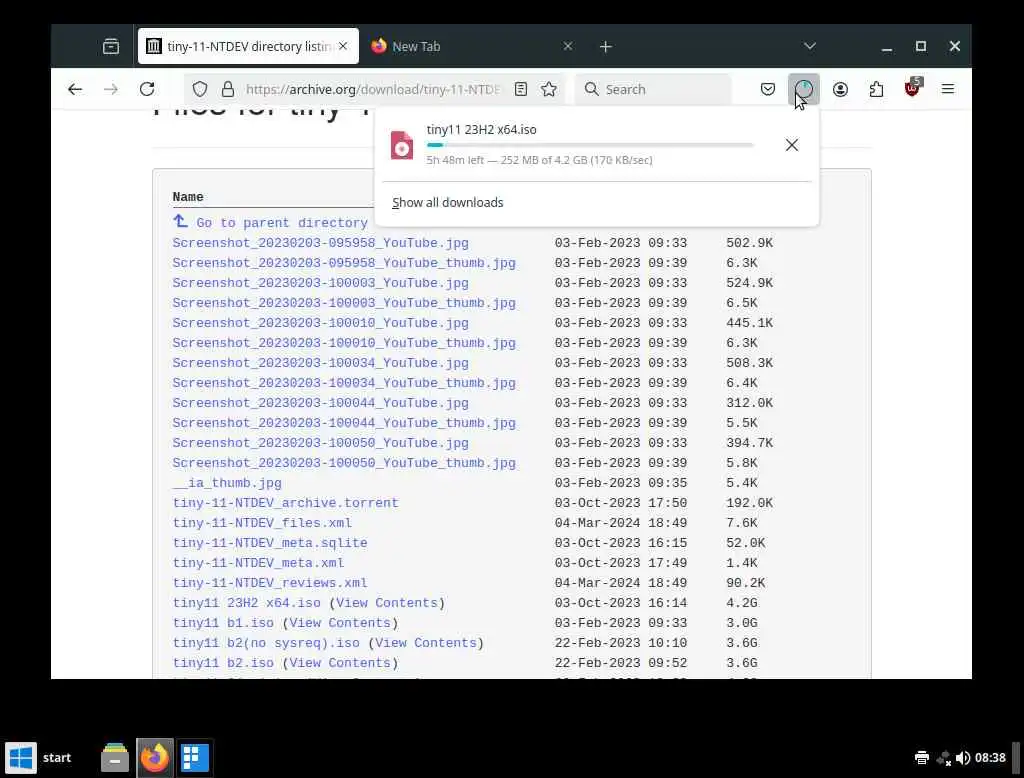Click the tiny11 b2.iso link
The height and width of the screenshot is (778, 1024).
click(x=223, y=663)
